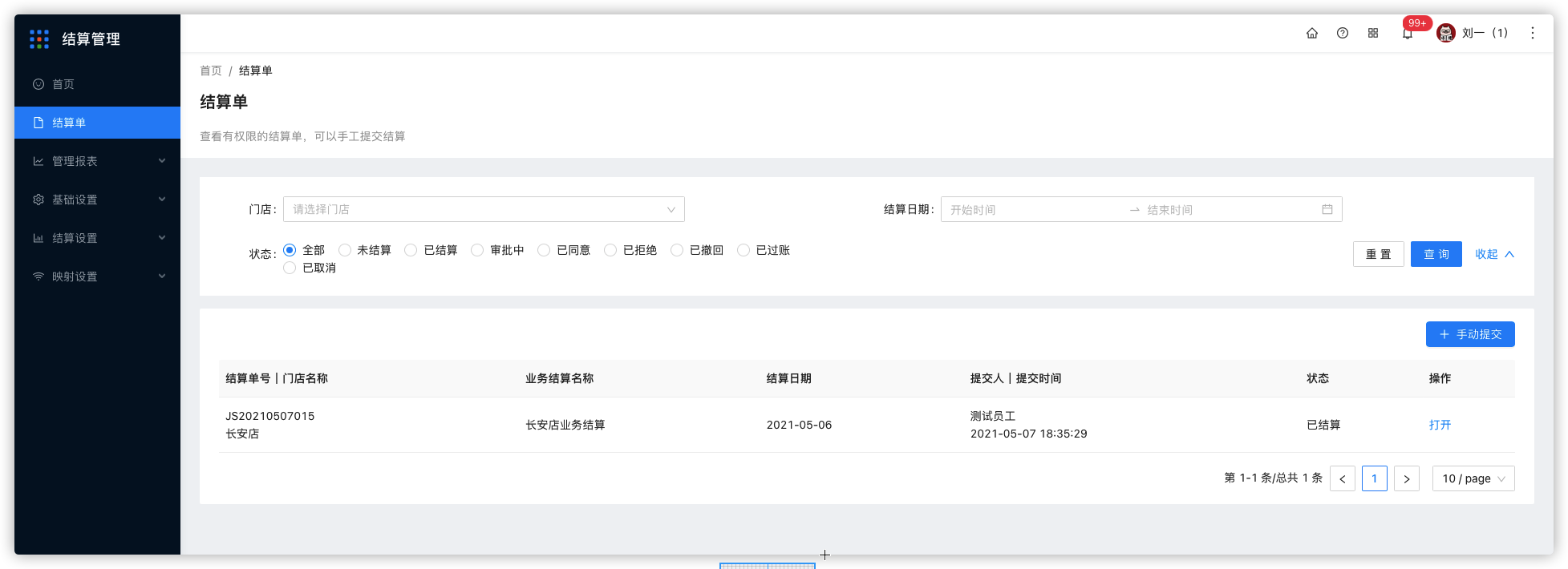Viewport: 1568px width, 569px height.
Task: Click the 开始时间 start date field
Action: click(1035, 210)
